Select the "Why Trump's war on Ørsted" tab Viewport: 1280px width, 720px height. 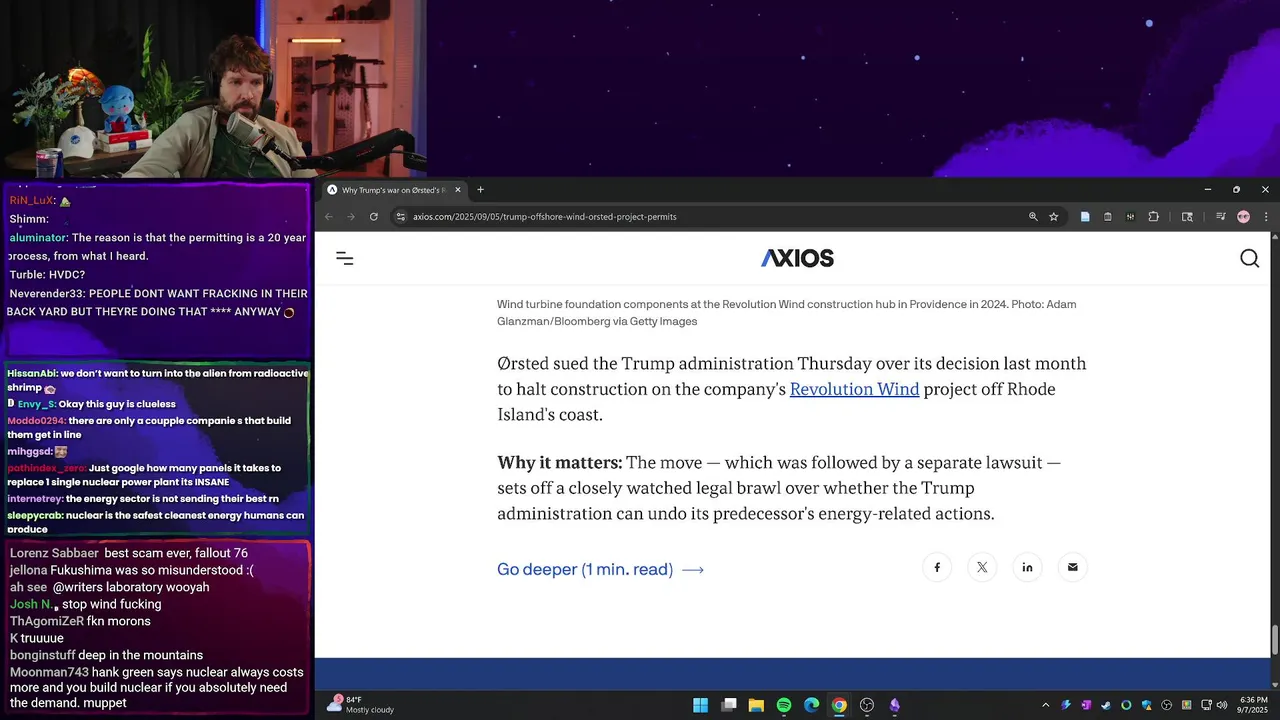point(394,190)
